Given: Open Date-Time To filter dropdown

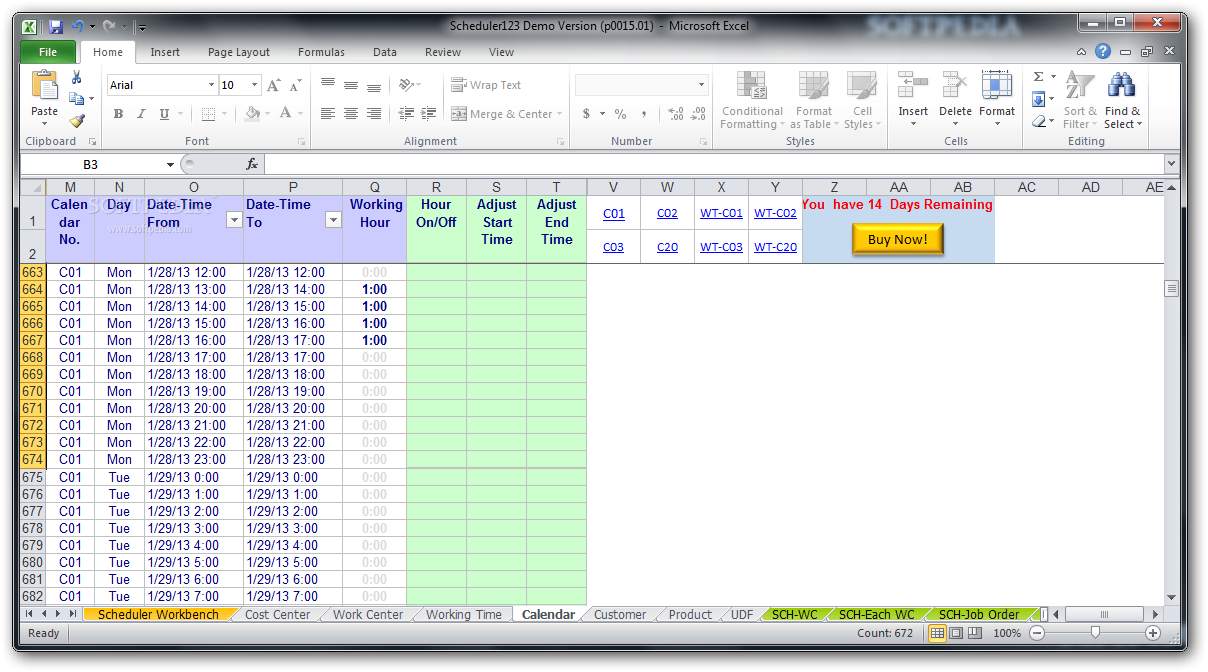Looking at the screenshot, I should [x=333, y=220].
